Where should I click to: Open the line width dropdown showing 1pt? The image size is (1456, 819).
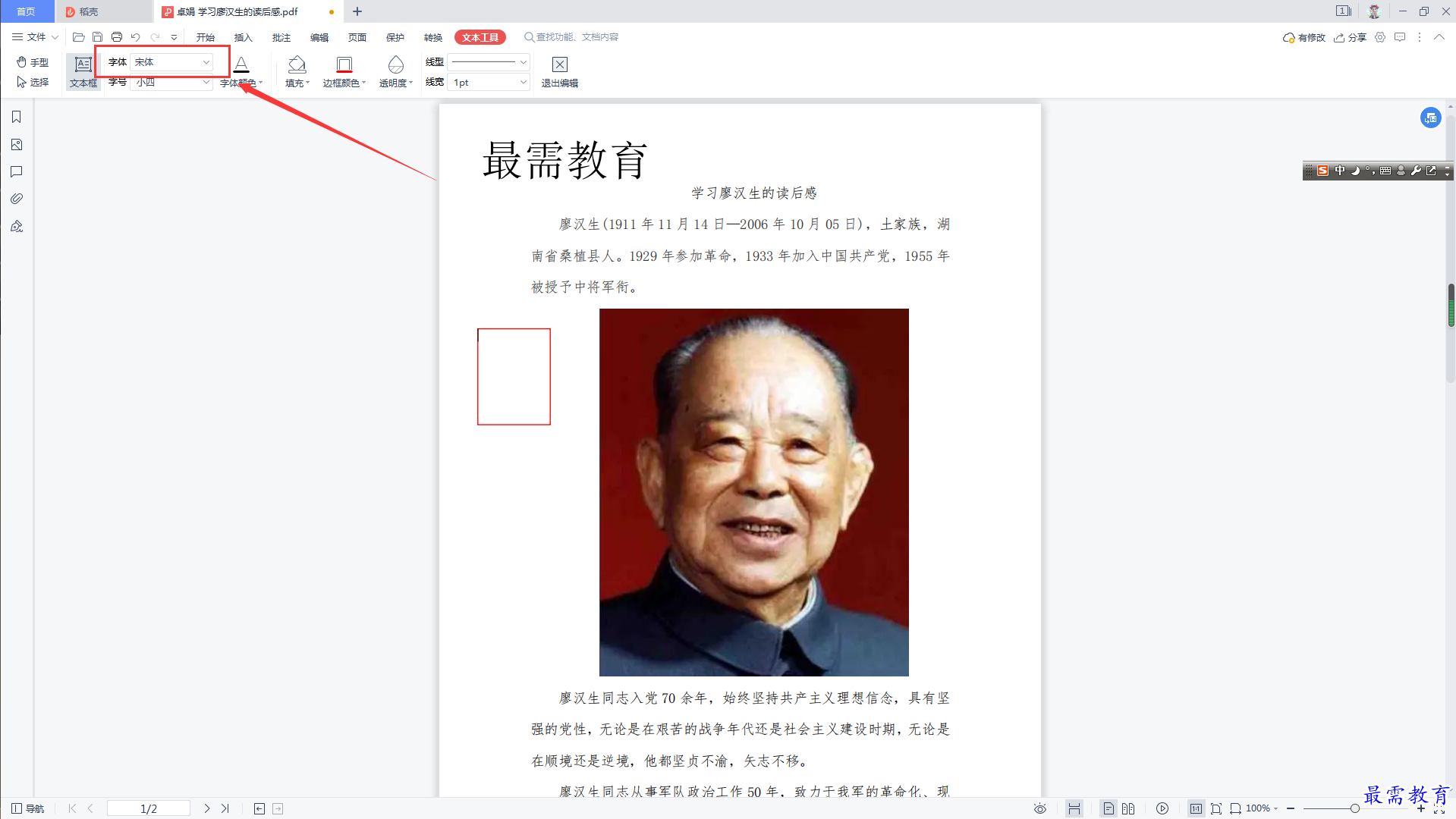click(x=489, y=82)
